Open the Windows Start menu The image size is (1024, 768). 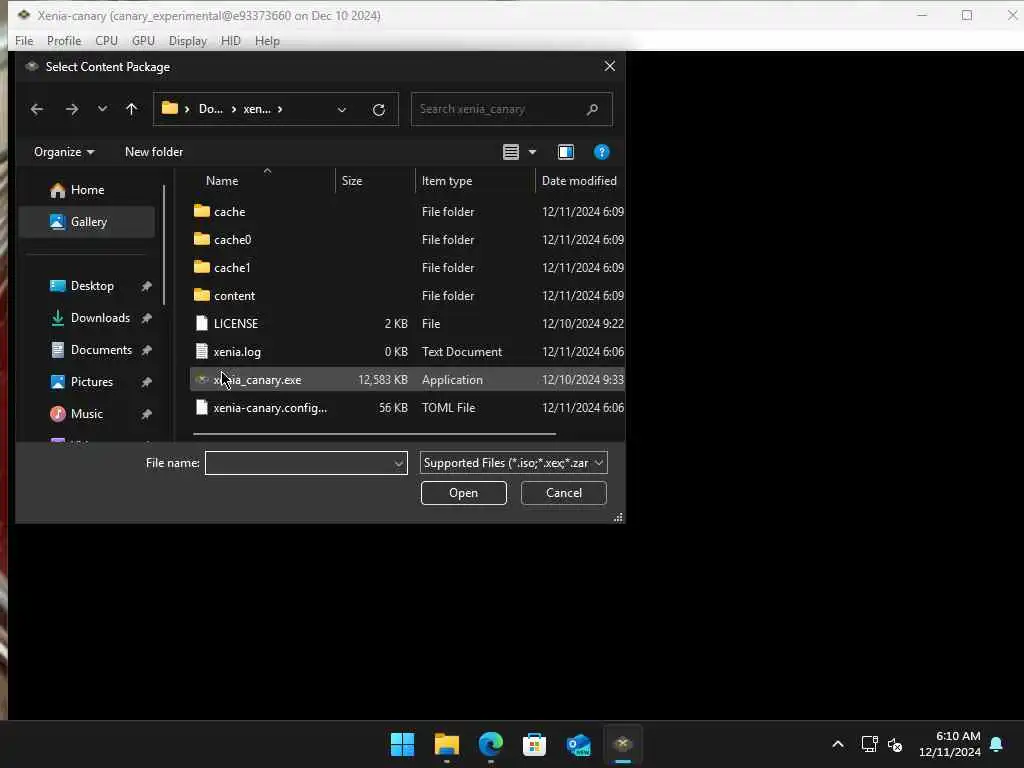pyautogui.click(x=402, y=744)
